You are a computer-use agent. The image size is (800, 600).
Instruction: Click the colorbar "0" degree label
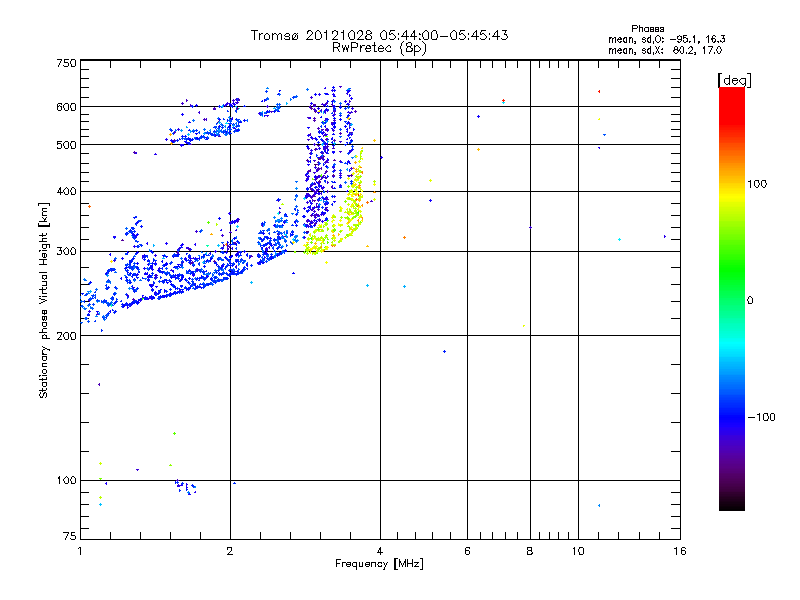pyautogui.click(x=750, y=301)
